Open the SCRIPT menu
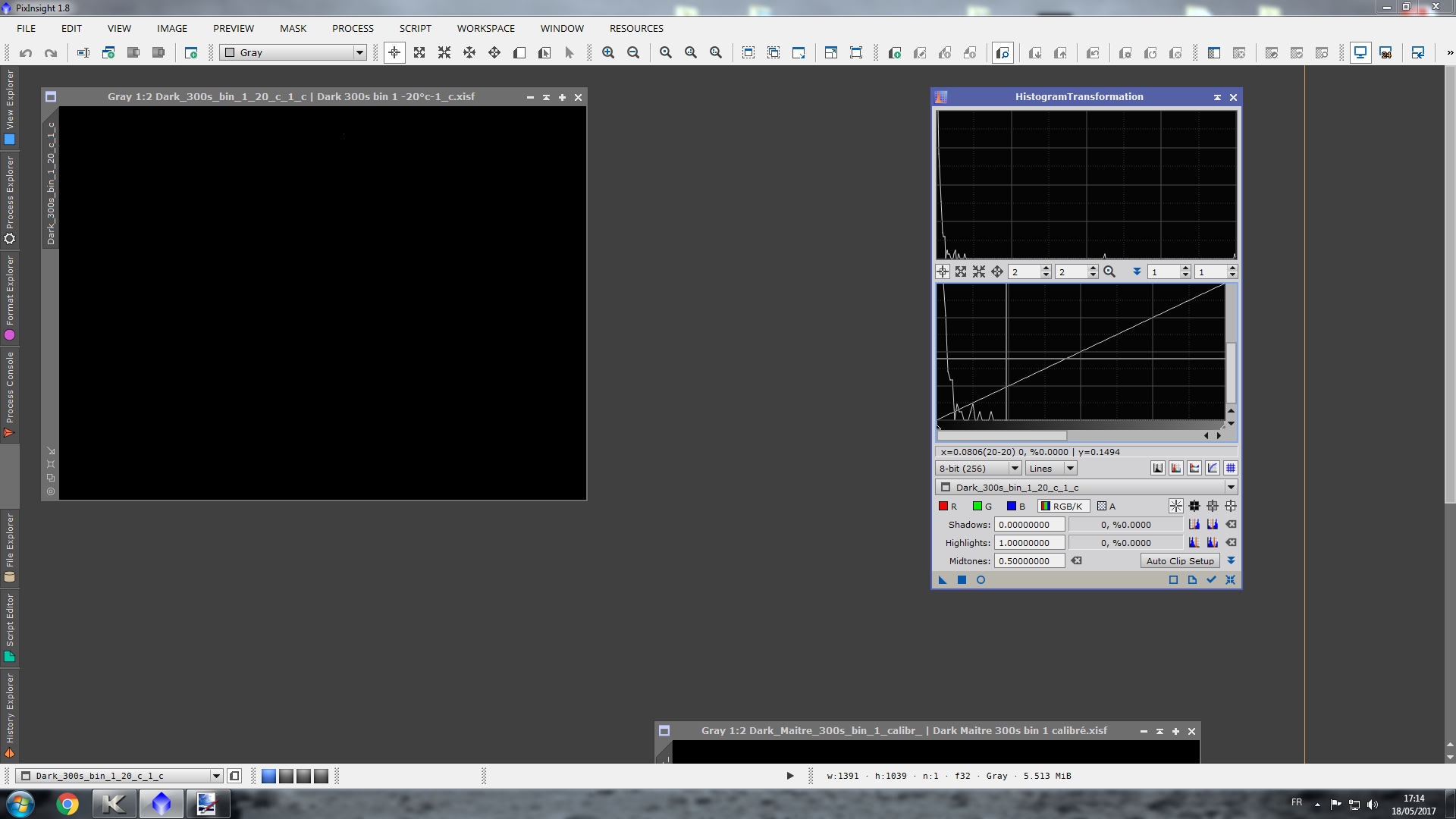The width and height of the screenshot is (1456, 819). (415, 28)
